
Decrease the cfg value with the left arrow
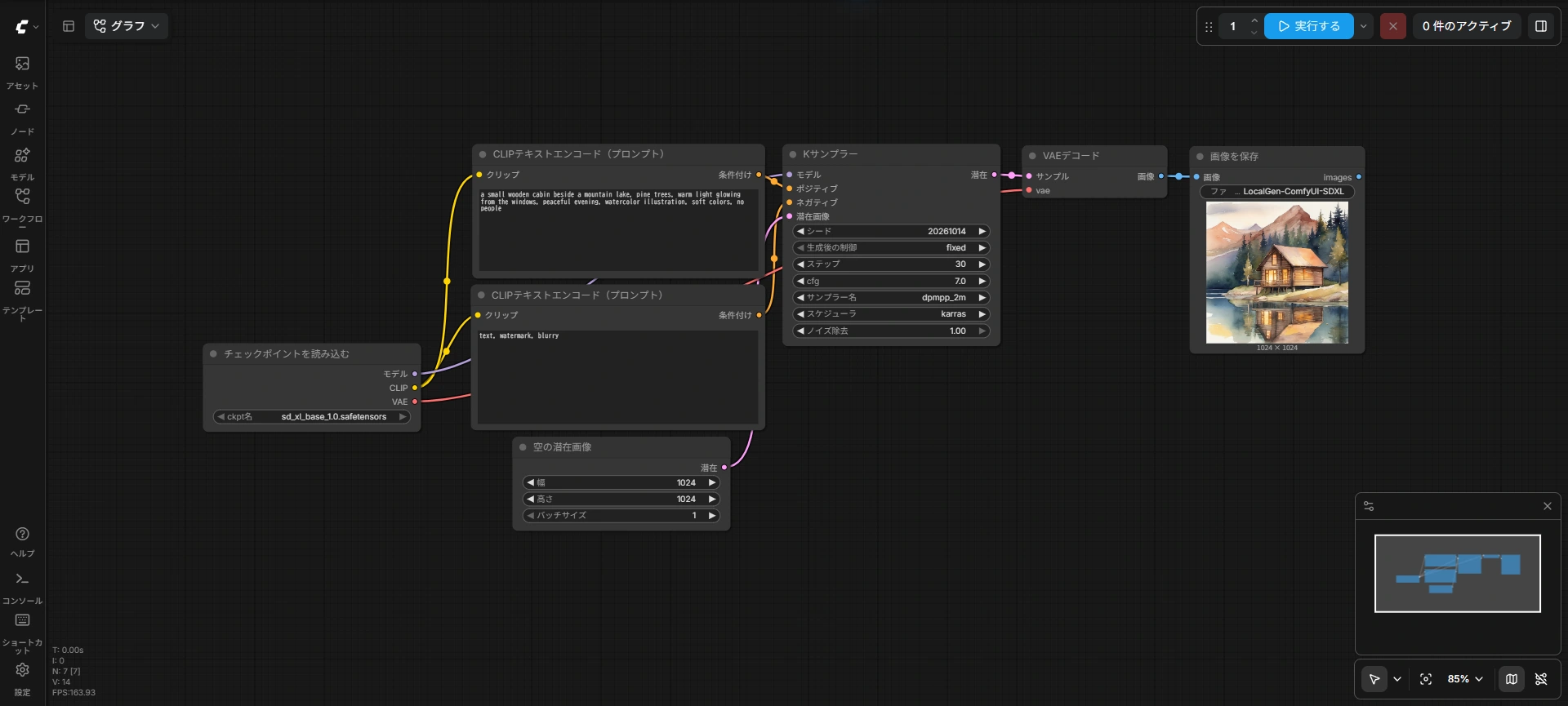coord(800,282)
